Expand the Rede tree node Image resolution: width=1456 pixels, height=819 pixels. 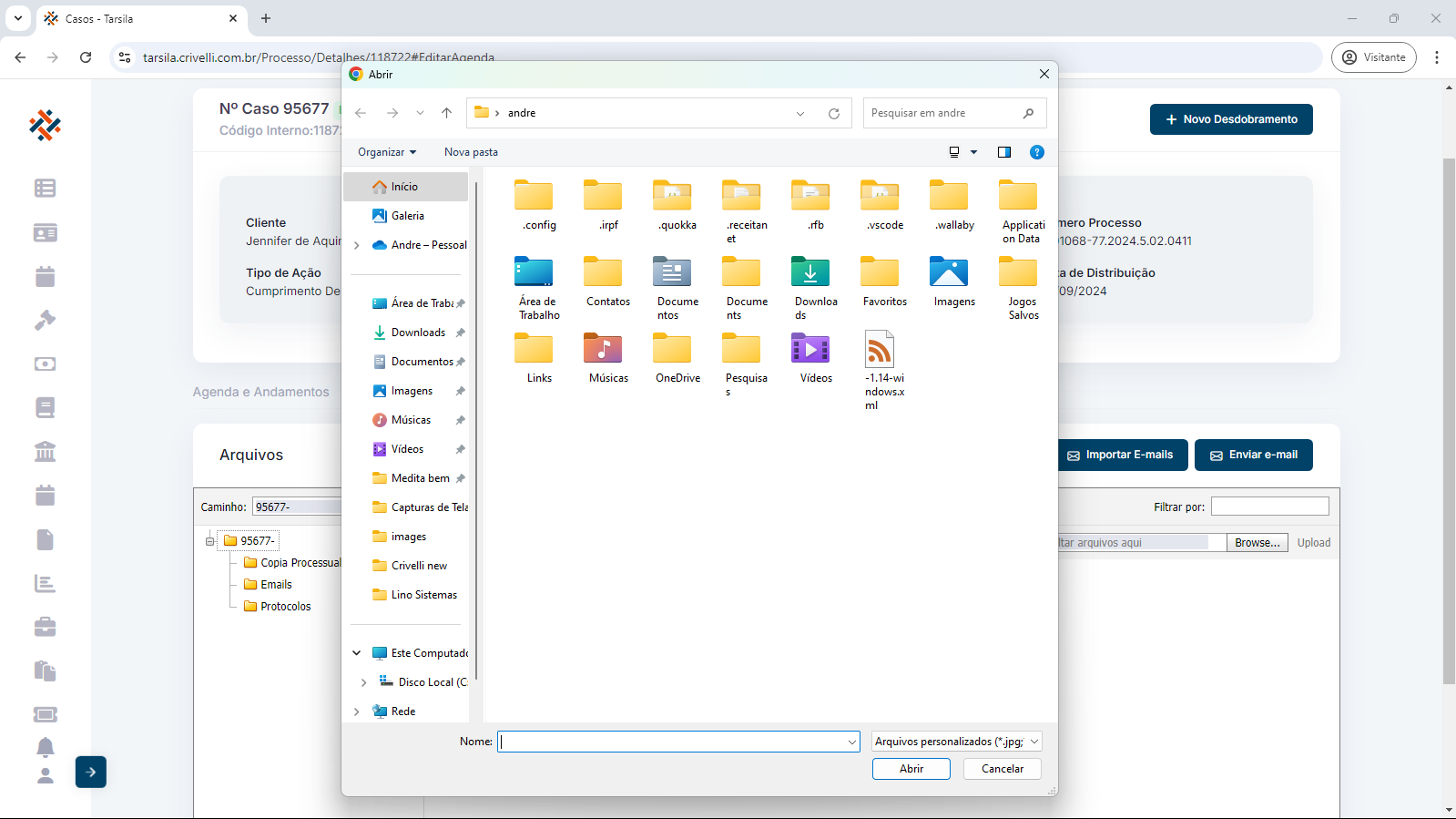[357, 712]
